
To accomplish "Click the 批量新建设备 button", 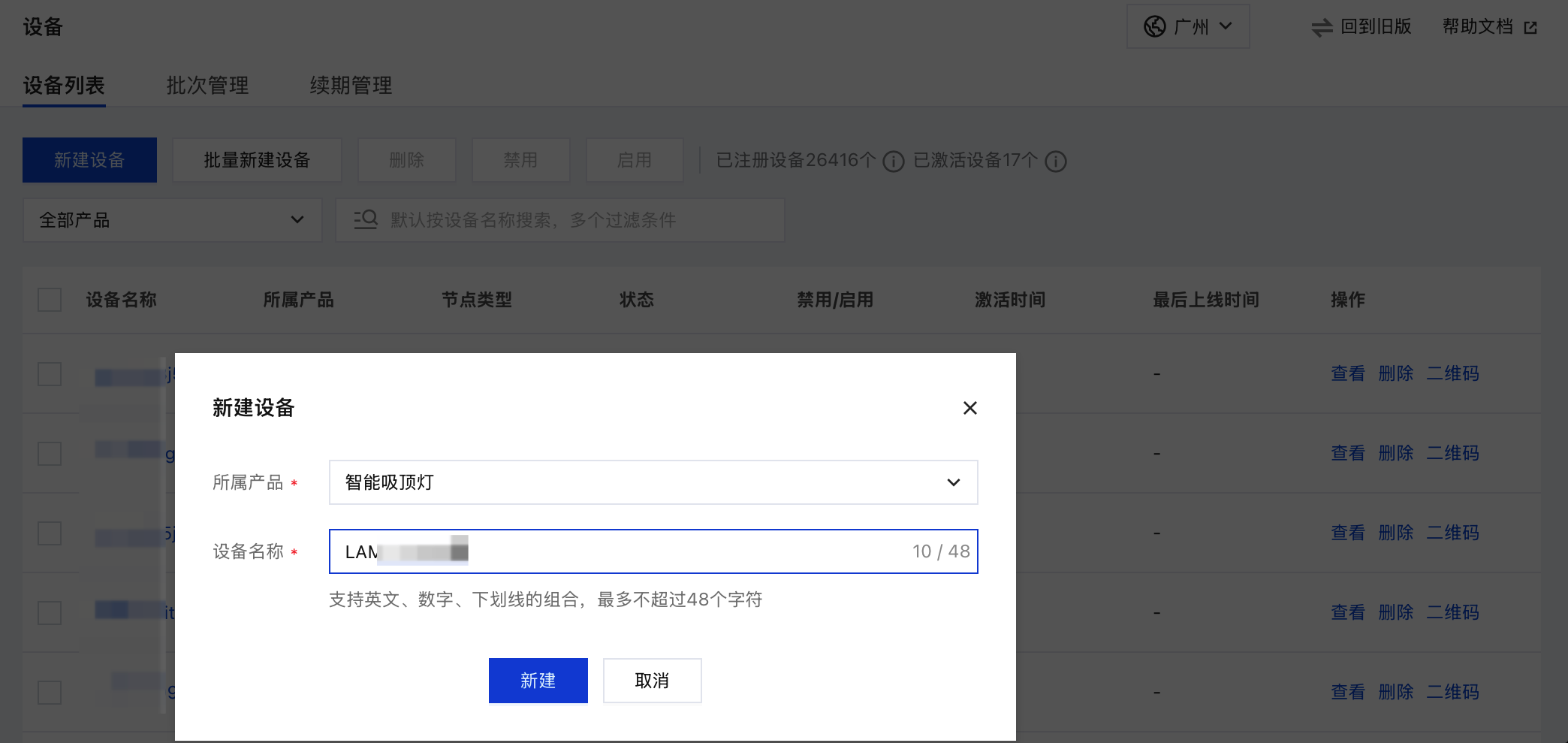I will point(257,160).
